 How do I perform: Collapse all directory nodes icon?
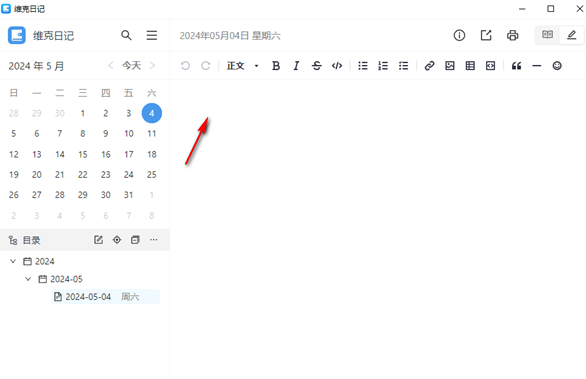135,240
